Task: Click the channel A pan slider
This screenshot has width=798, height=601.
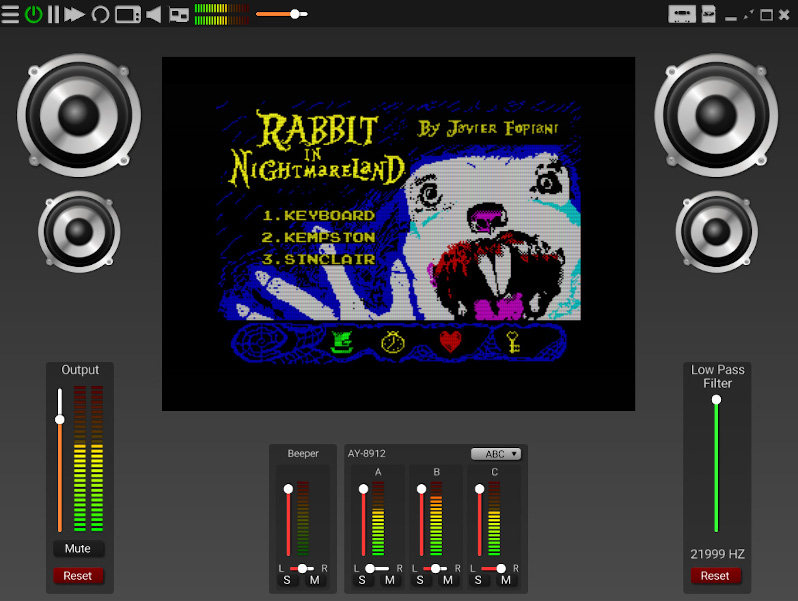Action: (x=377, y=568)
